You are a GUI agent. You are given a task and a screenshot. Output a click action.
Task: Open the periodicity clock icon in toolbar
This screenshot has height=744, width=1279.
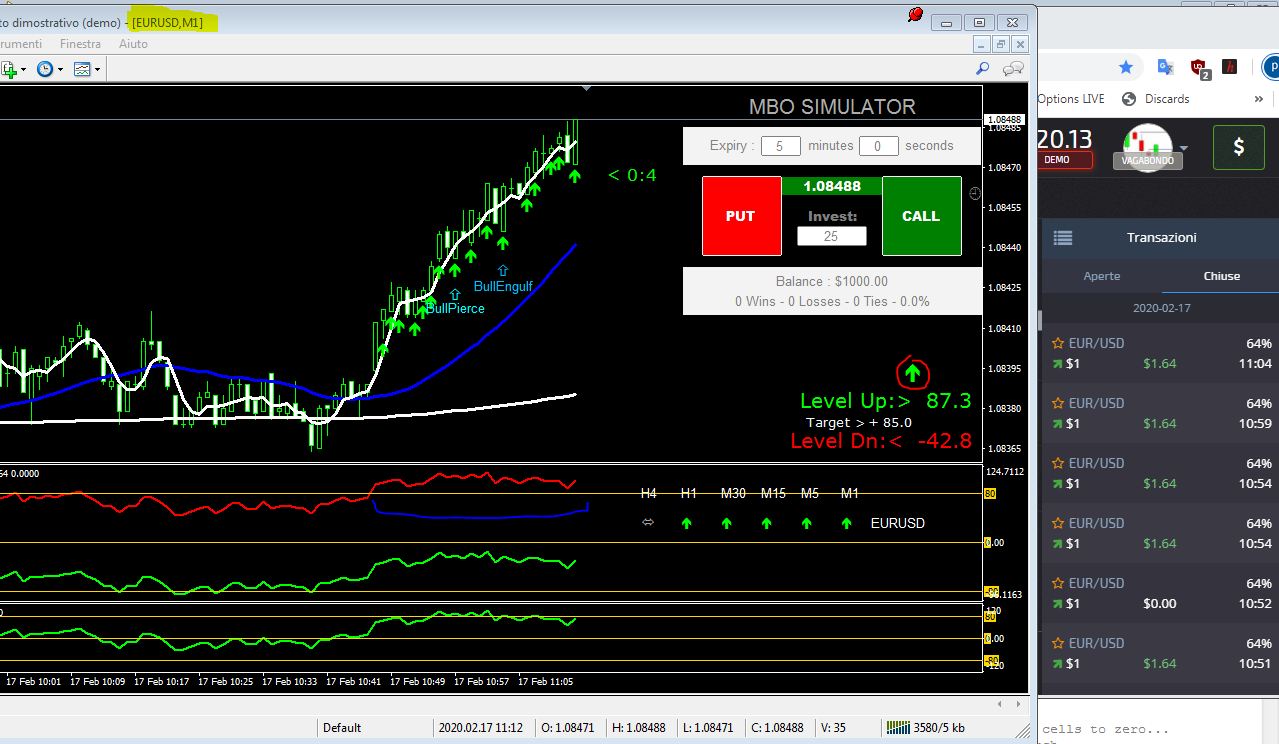point(45,69)
